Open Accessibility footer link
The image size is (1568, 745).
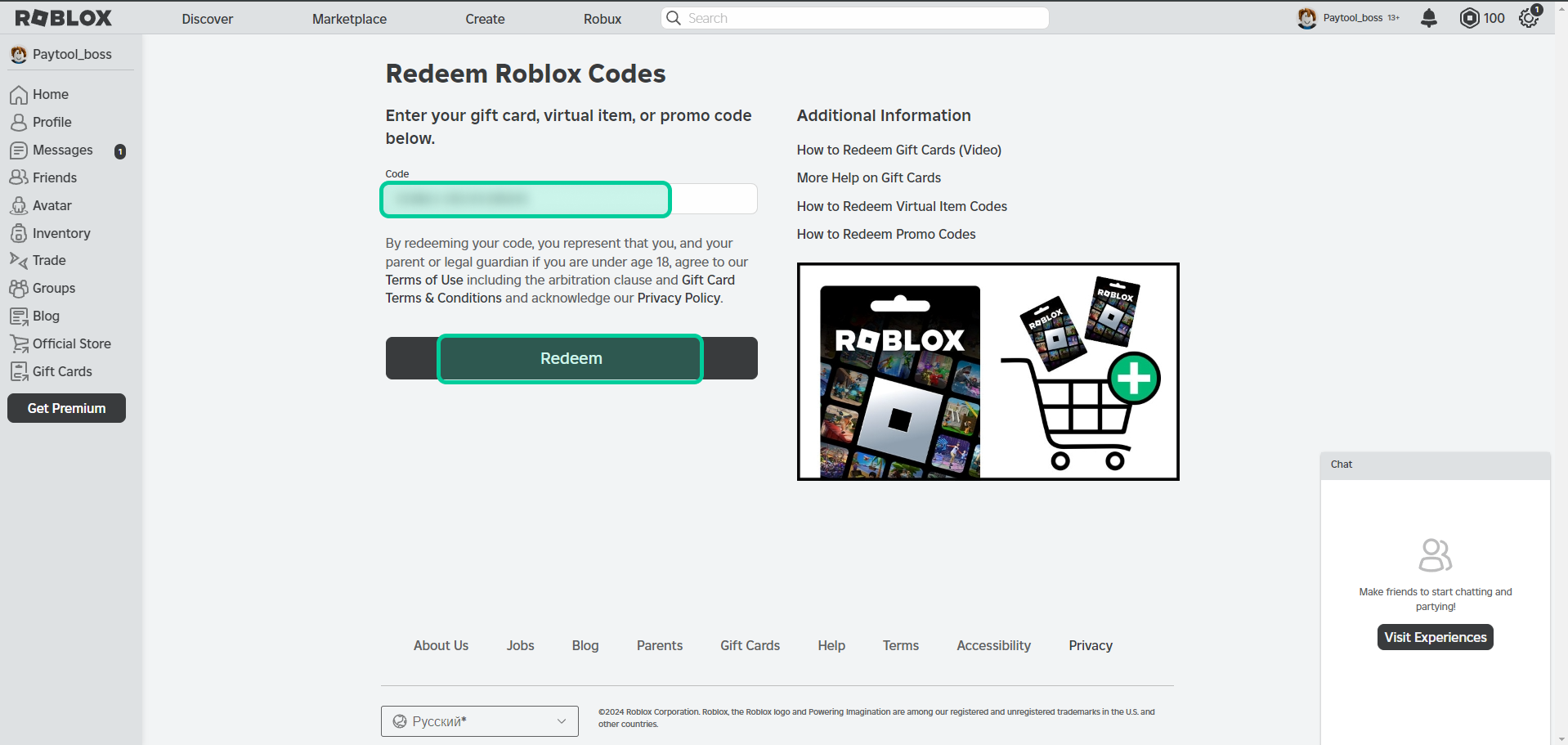tap(994, 645)
